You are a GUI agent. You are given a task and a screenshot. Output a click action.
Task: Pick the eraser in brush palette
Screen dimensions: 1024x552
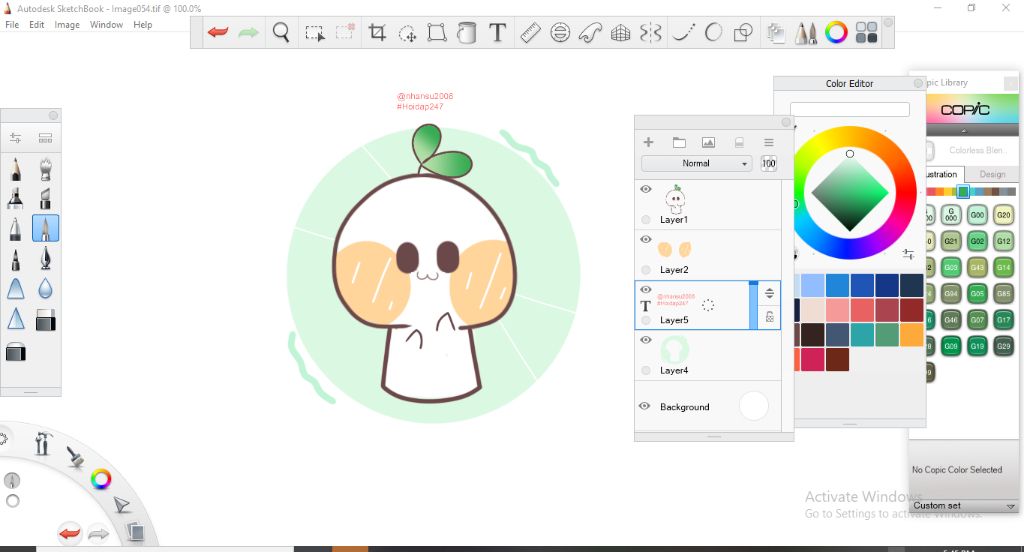[x=45, y=320]
